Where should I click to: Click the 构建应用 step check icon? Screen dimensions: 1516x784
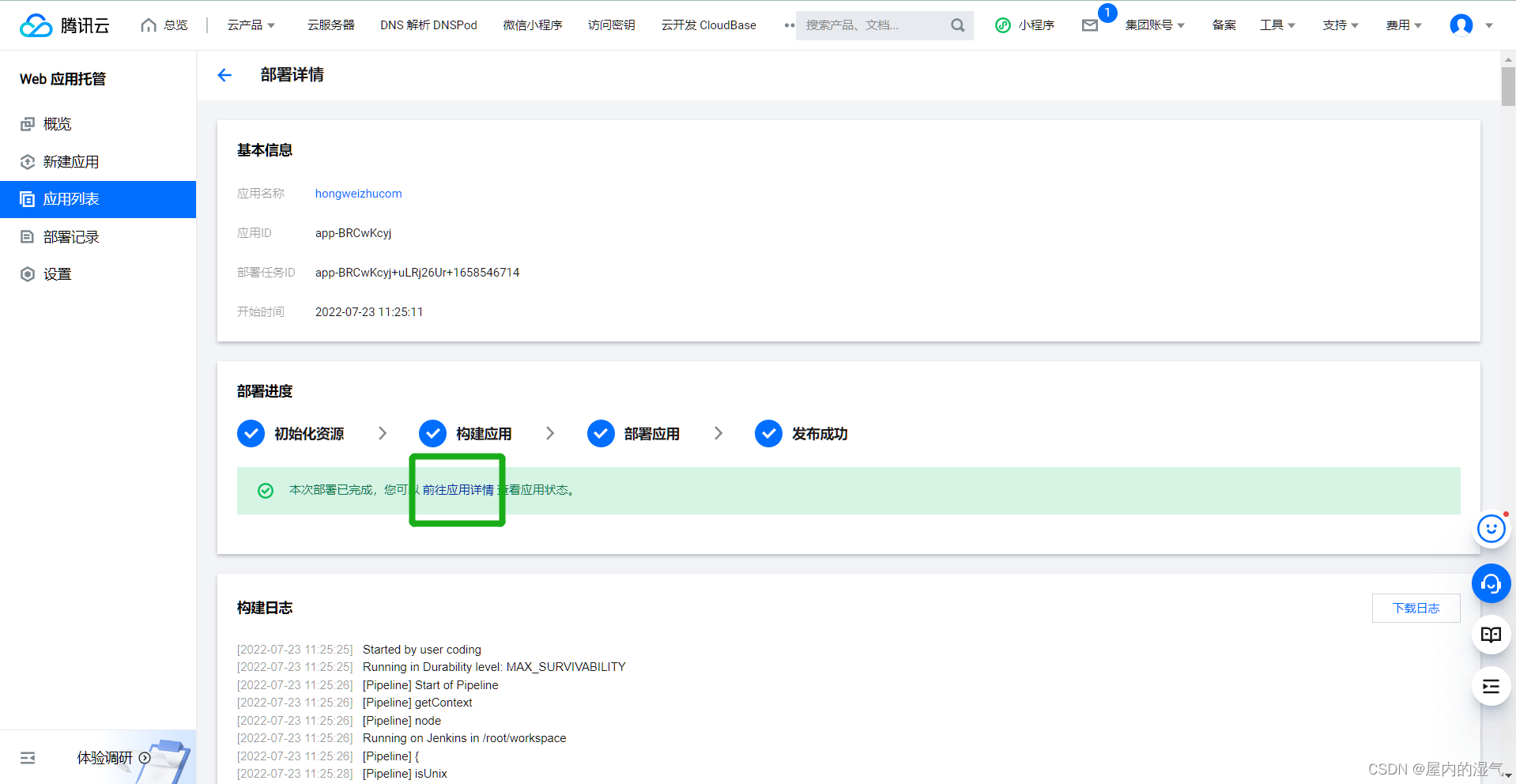pos(432,433)
